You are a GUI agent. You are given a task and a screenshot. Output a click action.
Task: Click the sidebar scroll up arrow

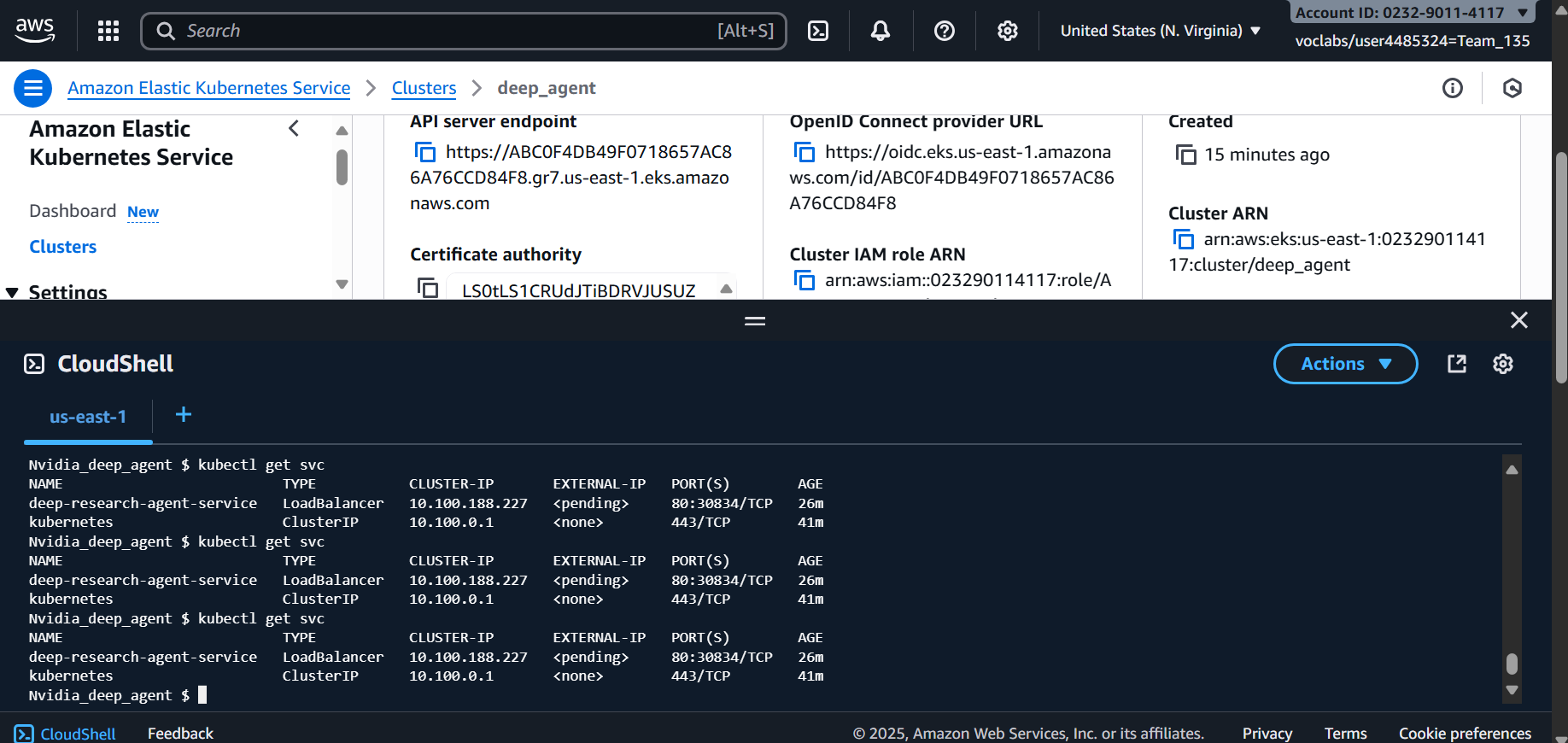(342, 131)
